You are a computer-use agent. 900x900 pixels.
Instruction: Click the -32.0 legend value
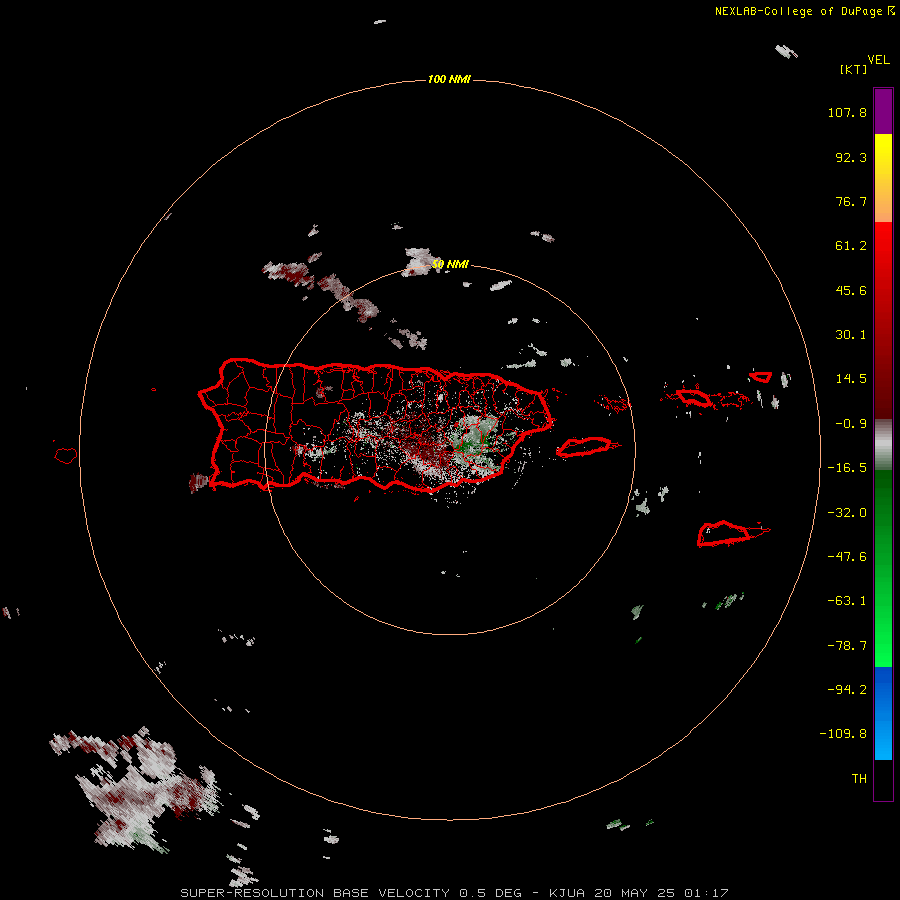click(847, 513)
